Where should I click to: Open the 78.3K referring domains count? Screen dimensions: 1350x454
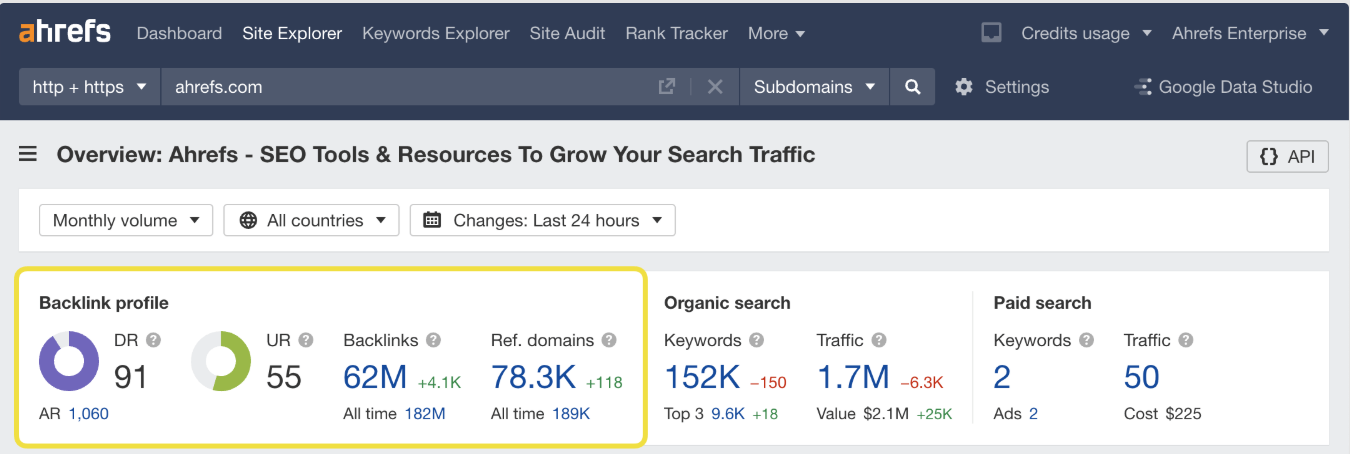click(534, 377)
